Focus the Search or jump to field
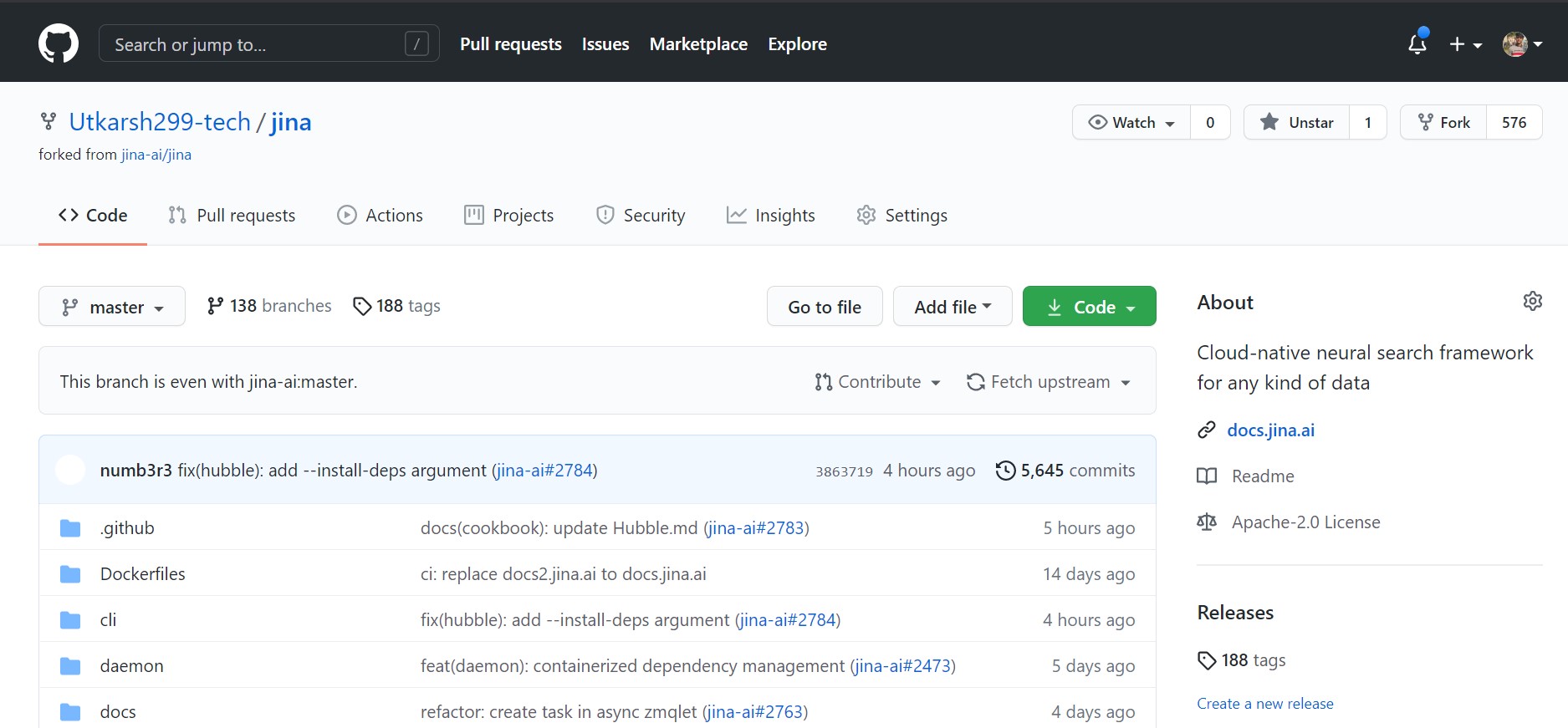The width and height of the screenshot is (1568, 728). [x=268, y=43]
